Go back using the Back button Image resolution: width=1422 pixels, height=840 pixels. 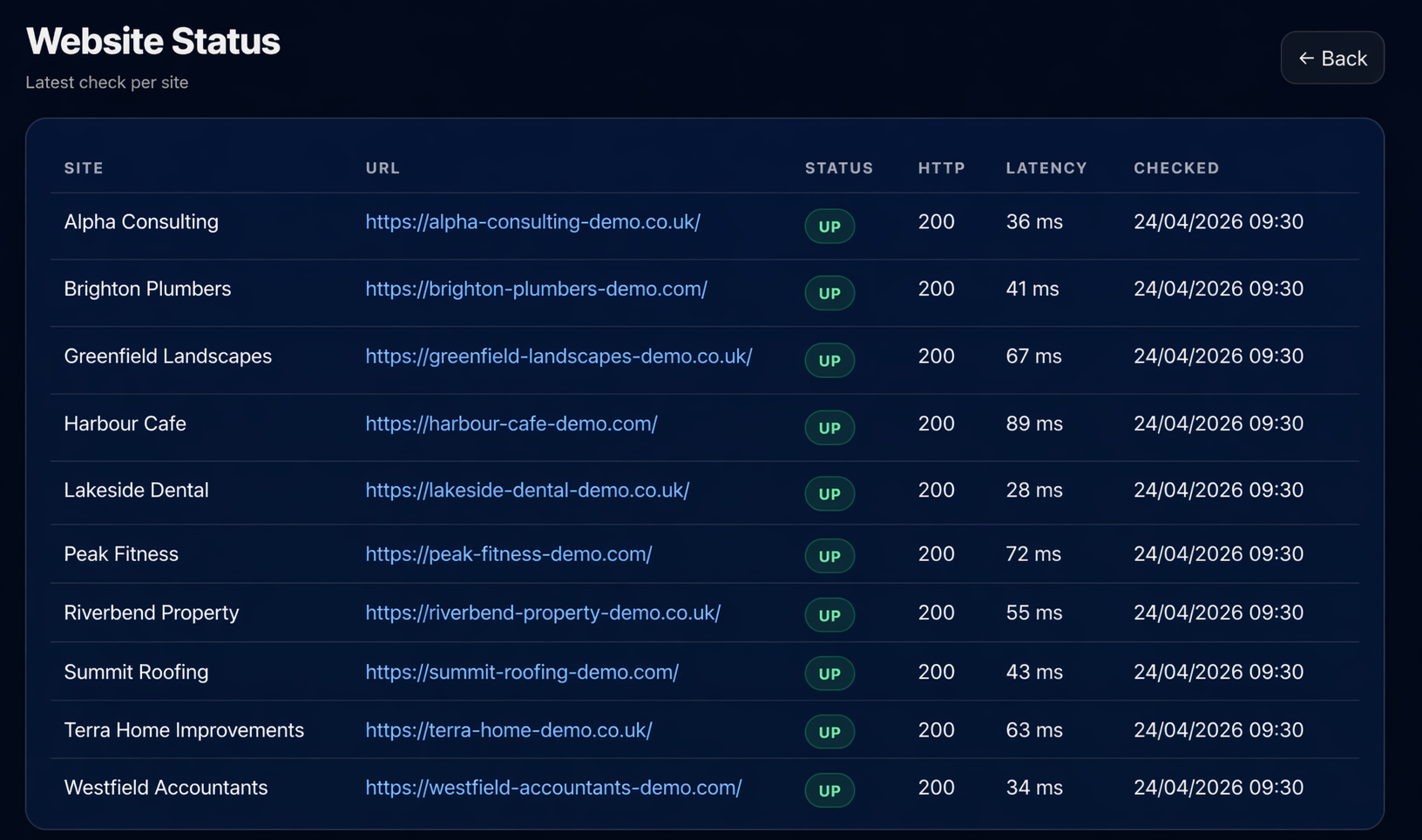[x=1332, y=58]
